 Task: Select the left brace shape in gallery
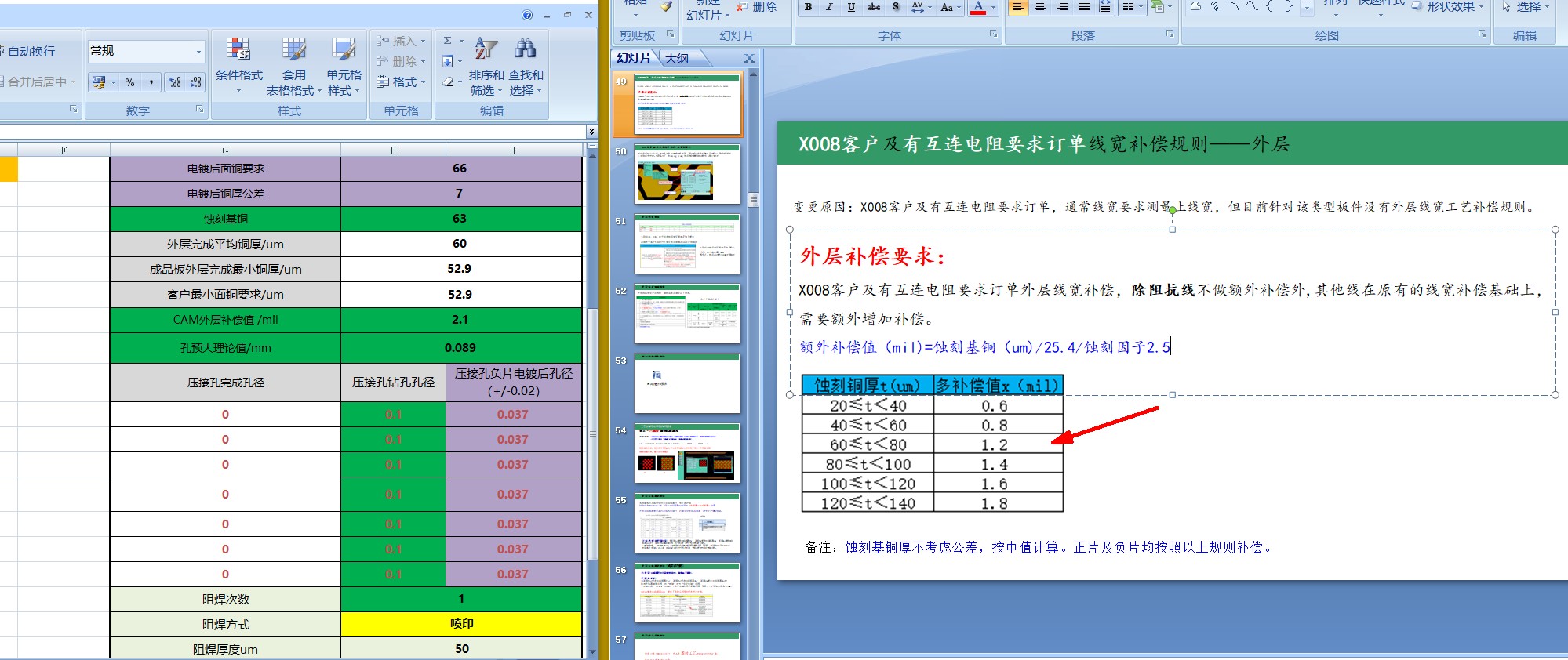point(1270,6)
